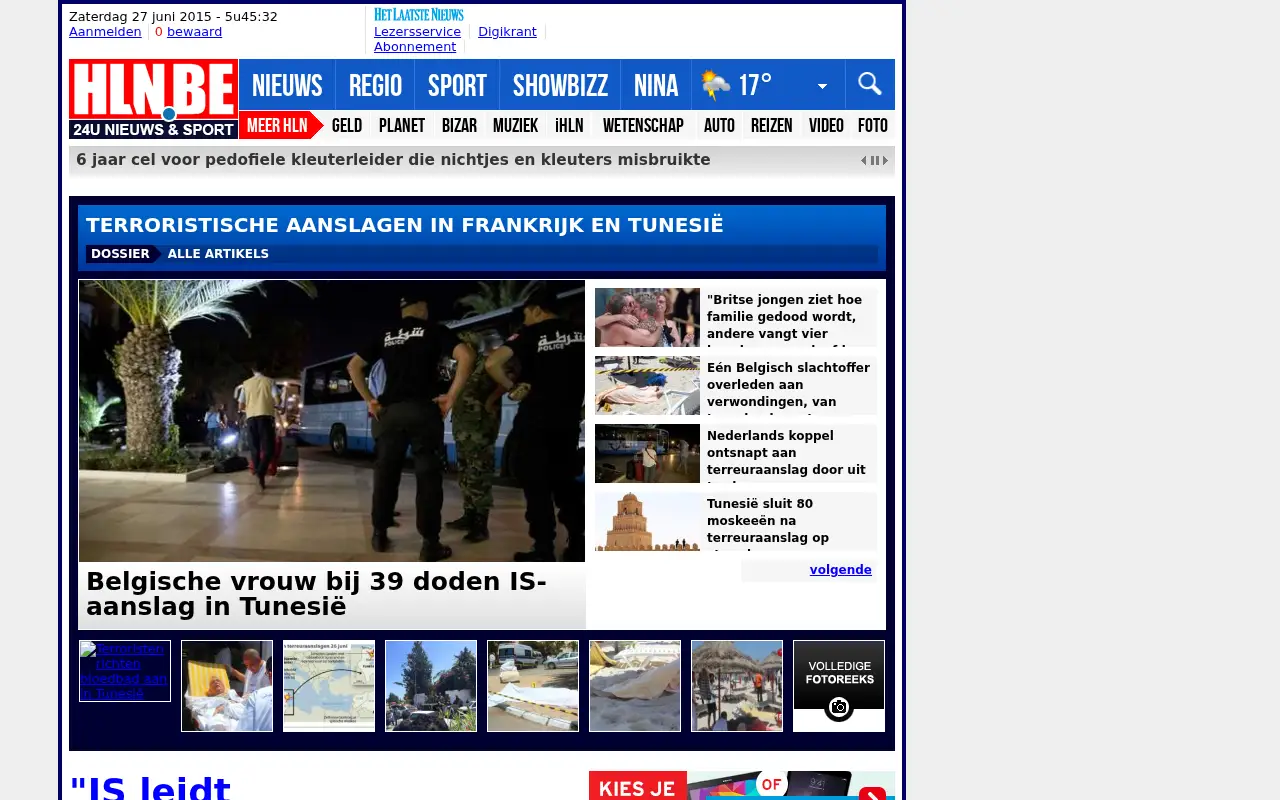The width and height of the screenshot is (1280, 800).
Task: Open main photo of police at bus
Action: (x=332, y=421)
